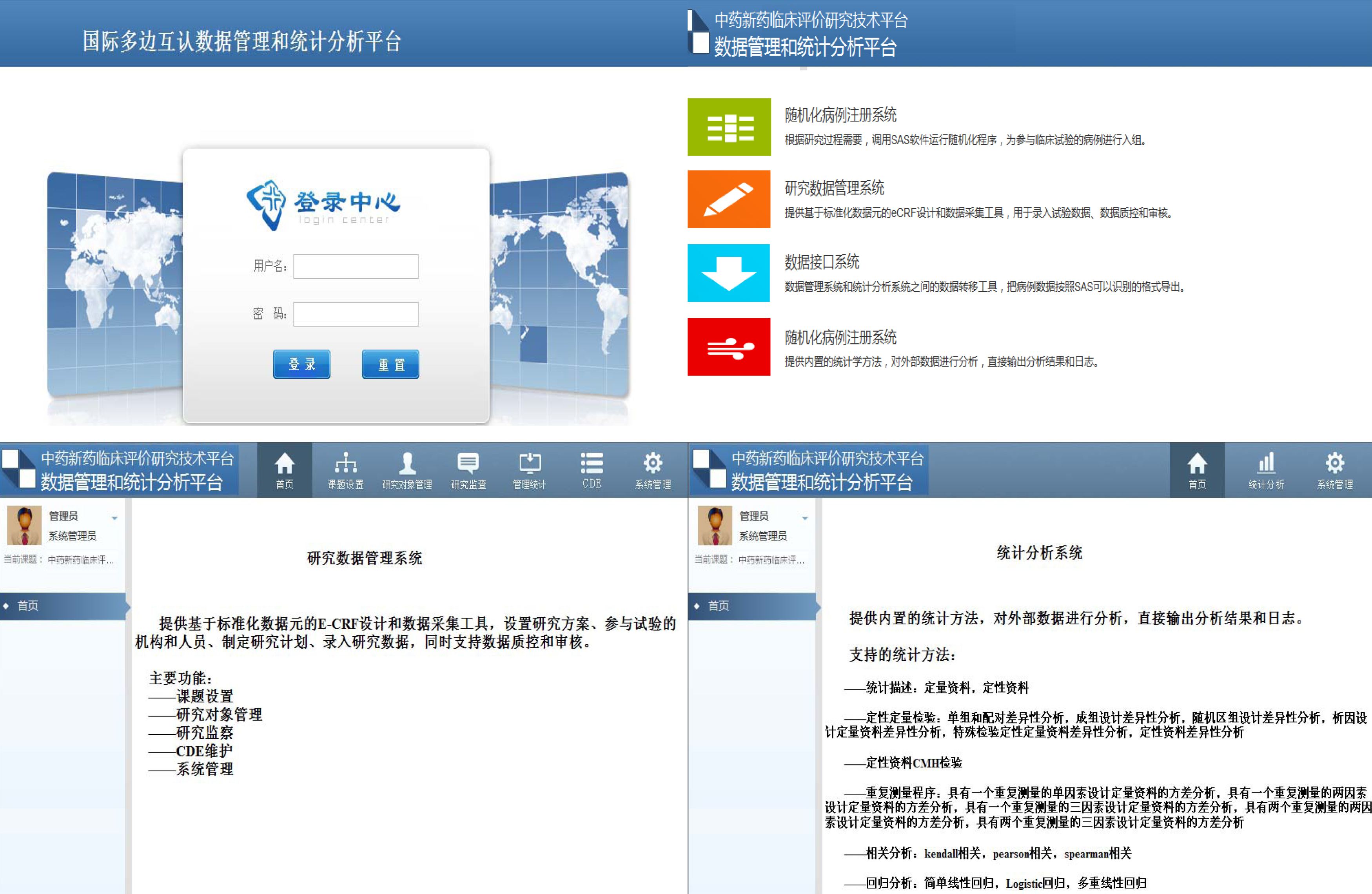Click 首页 home icon in statistics platform toolbar
Image resolution: width=1372 pixels, height=894 pixels.
tap(1197, 470)
